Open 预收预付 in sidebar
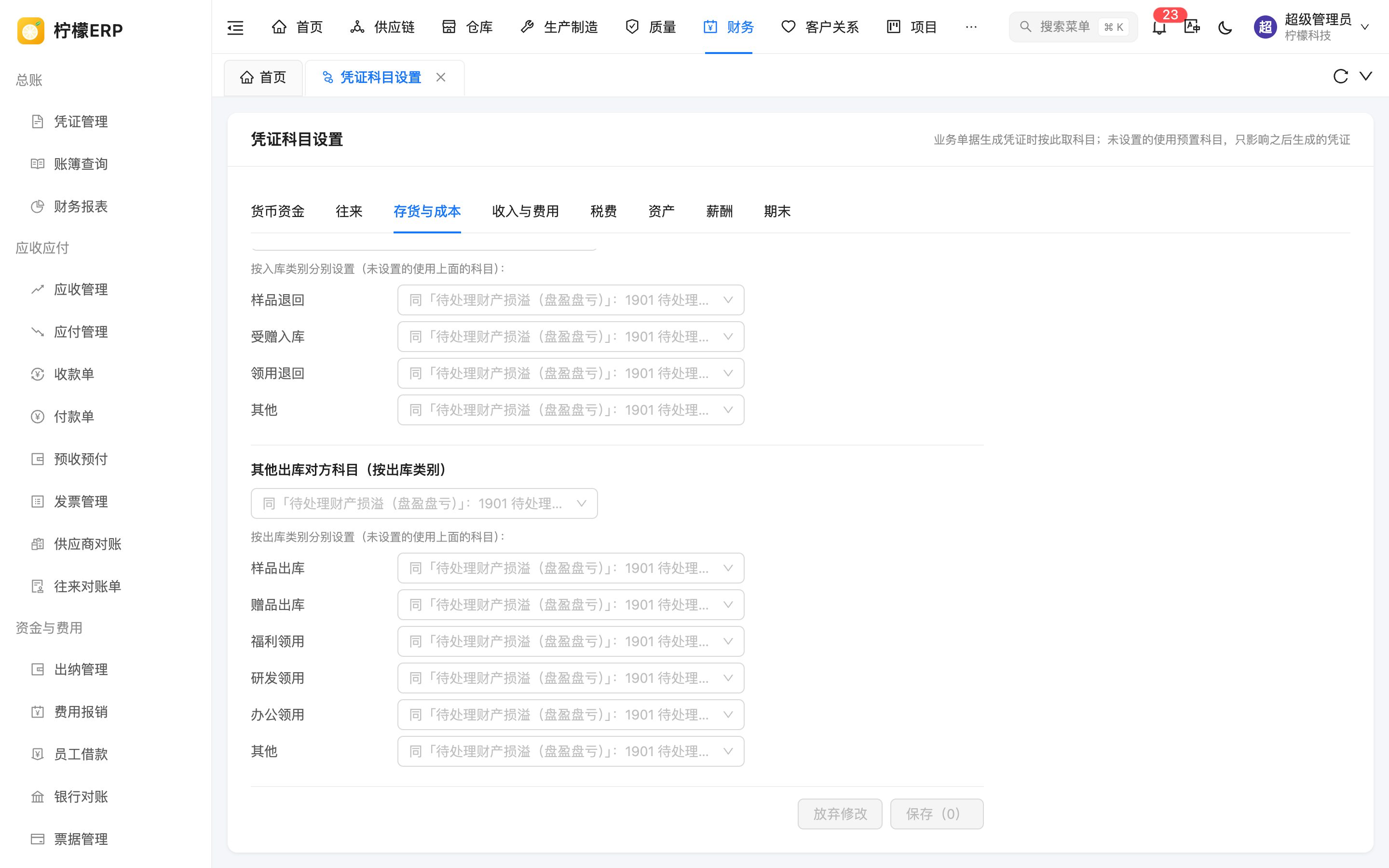 [x=81, y=459]
